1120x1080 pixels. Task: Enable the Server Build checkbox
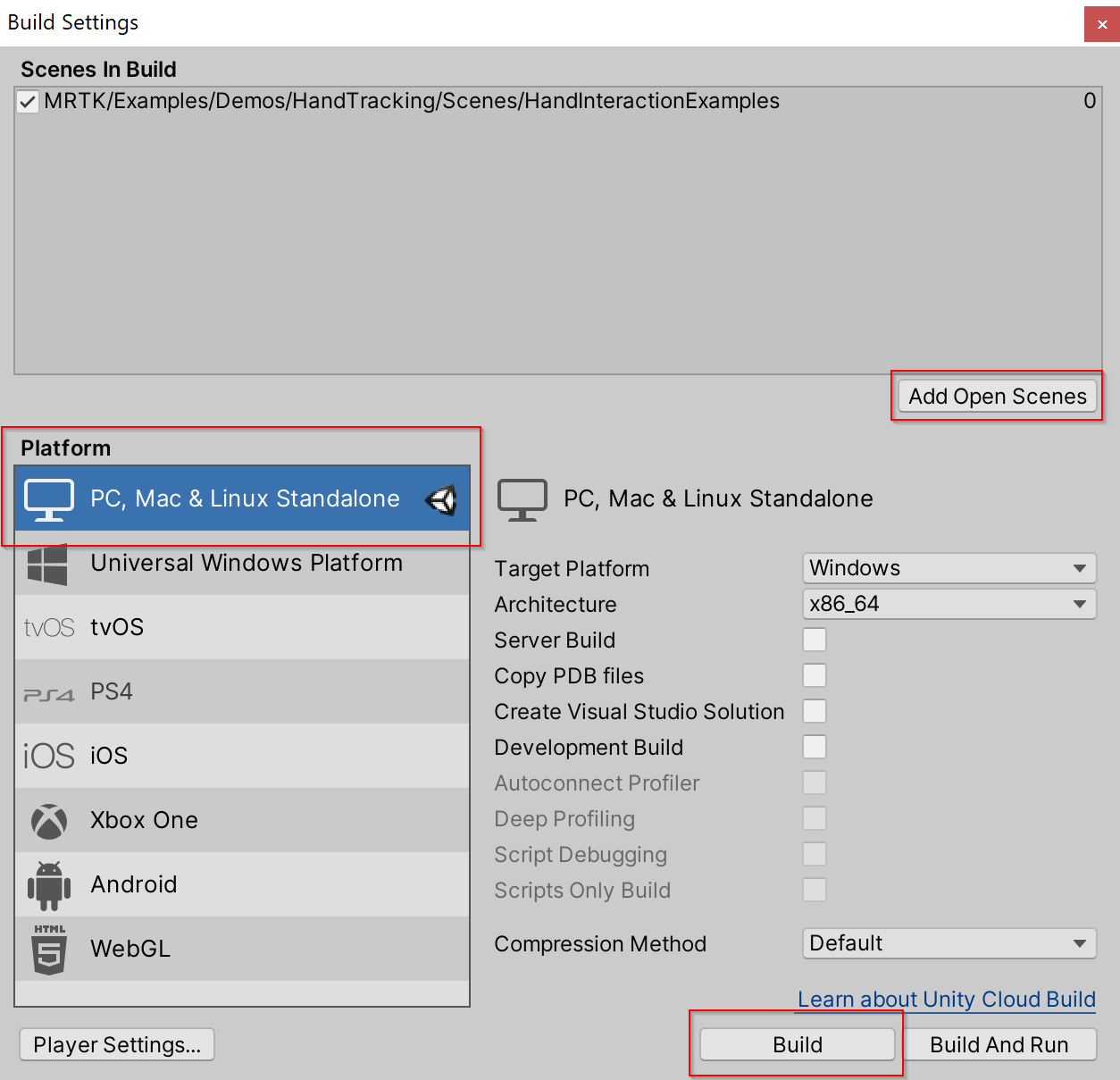[815, 640]
